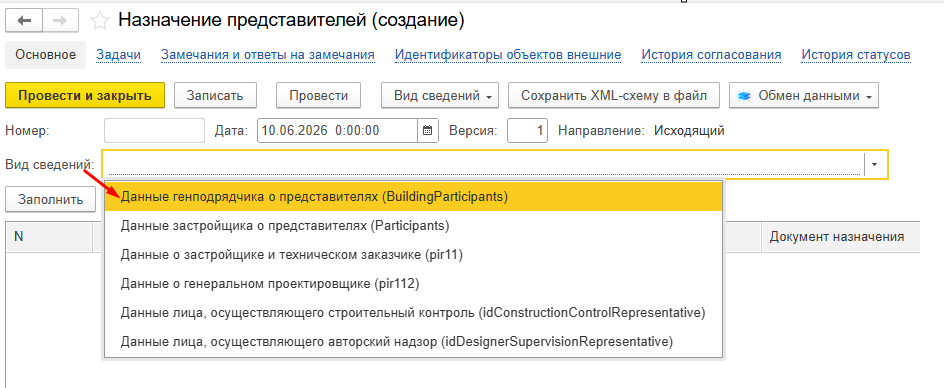Switch to the Задачи tab
Screen dimensions: 944x388
click(x=119, y=55)
